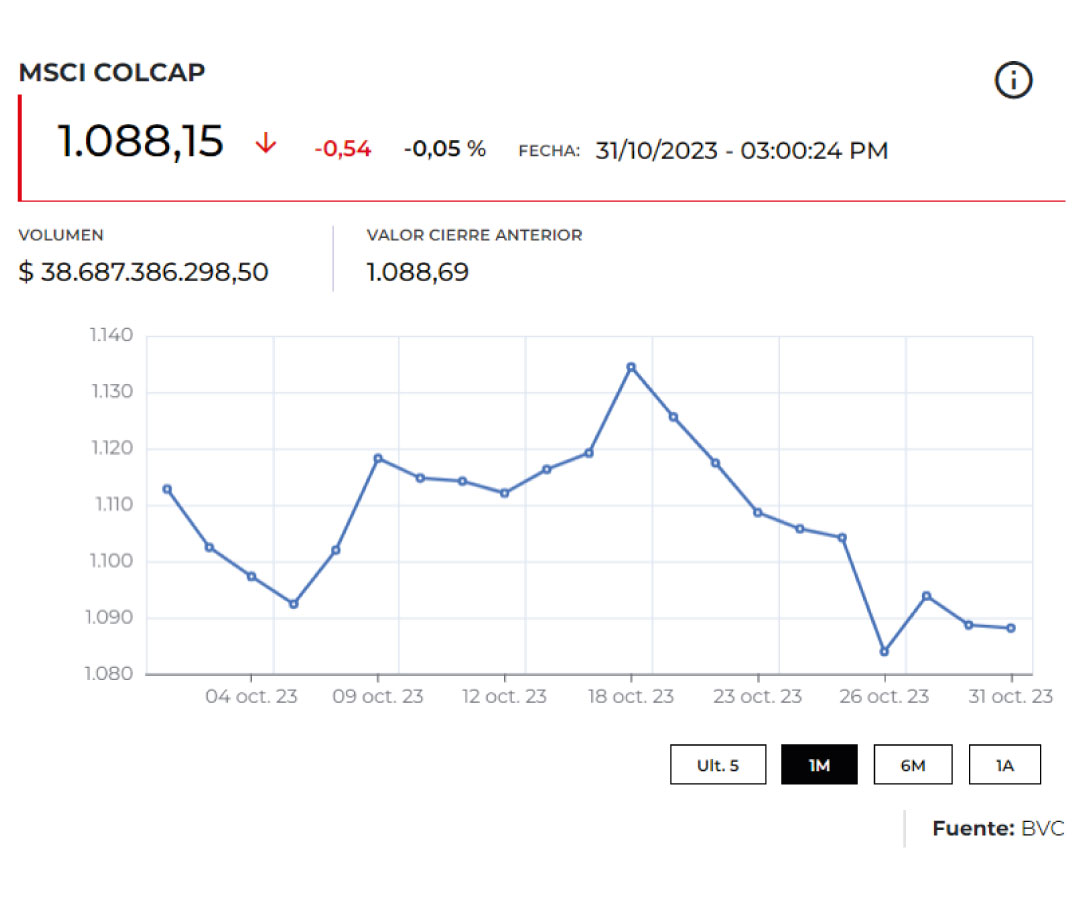Click the BVC source label

[1042, 828]
